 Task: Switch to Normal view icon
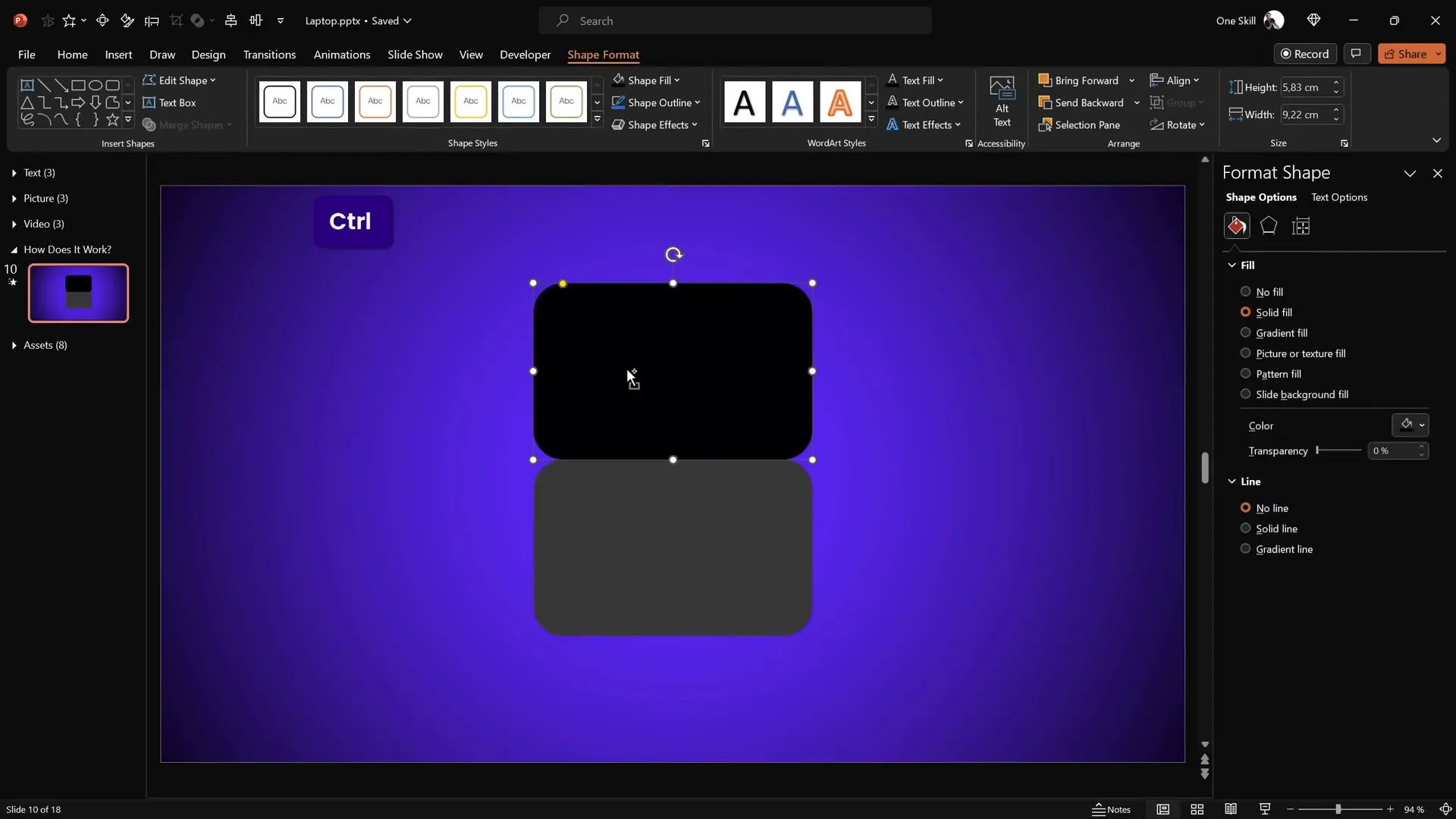coord(1163,809)
